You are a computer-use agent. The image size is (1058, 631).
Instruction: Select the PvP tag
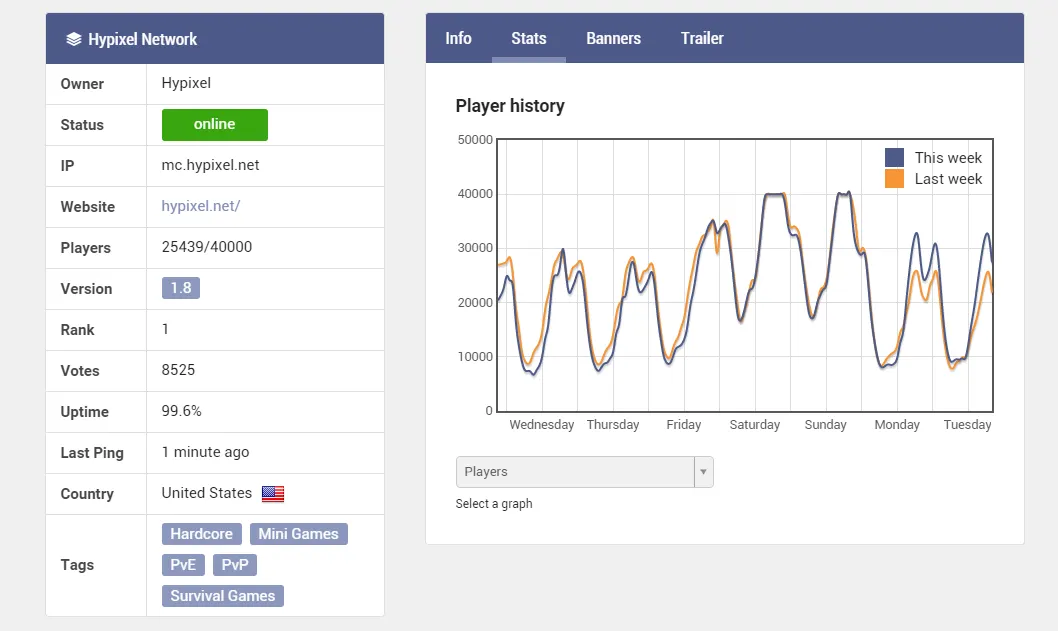point(235,565)
